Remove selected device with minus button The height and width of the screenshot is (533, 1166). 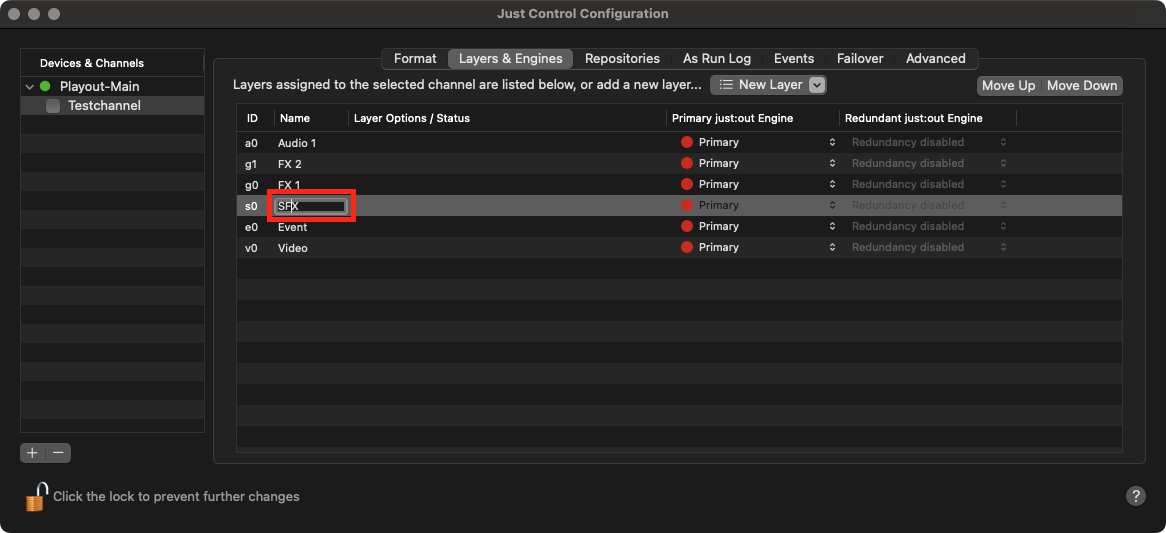58,452
